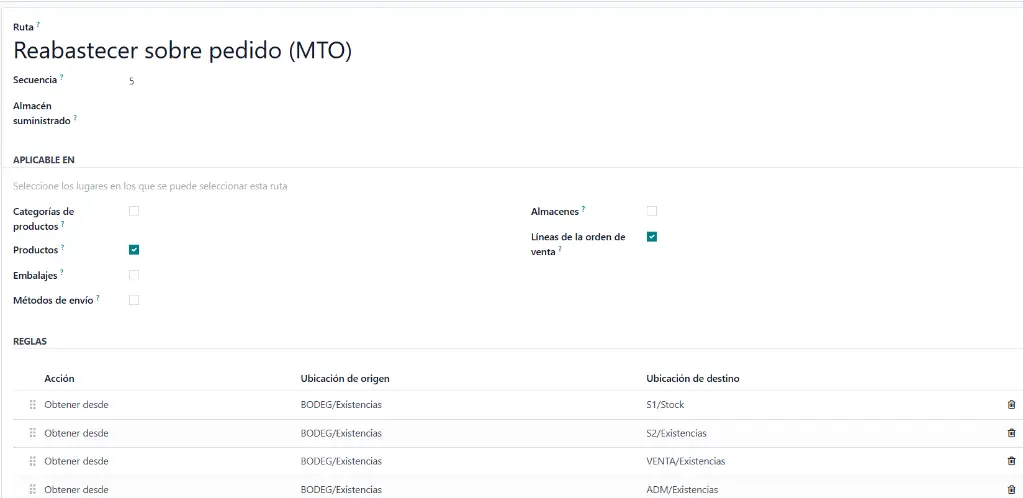This screenshot has width=1023, height=498.
Task: Select the ADM/Existencias destination cell
Action: coord(682,489)
